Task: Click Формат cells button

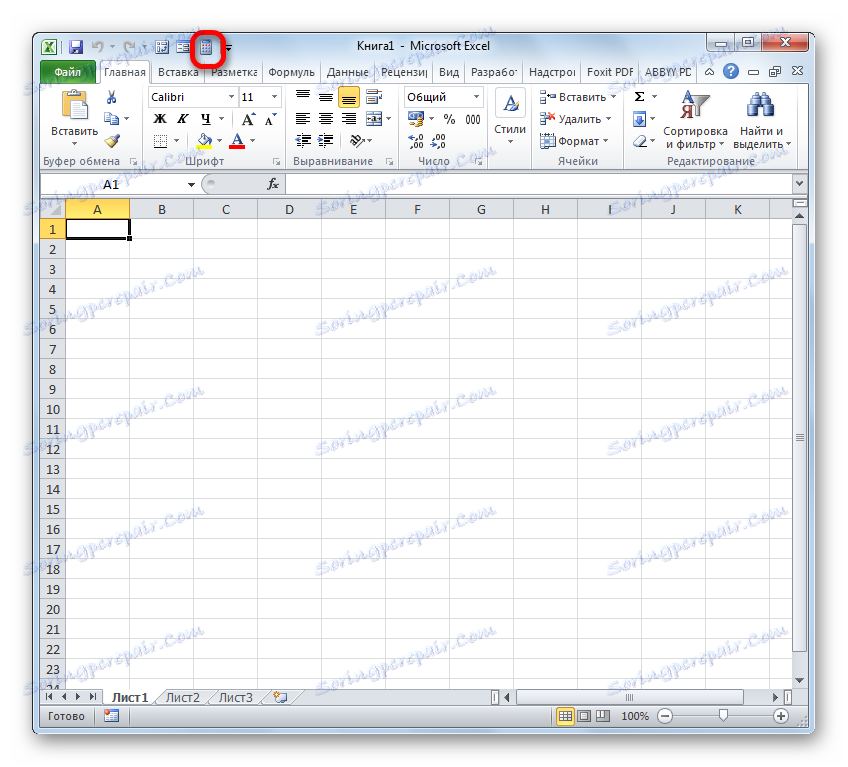Action: click(574, 141)
